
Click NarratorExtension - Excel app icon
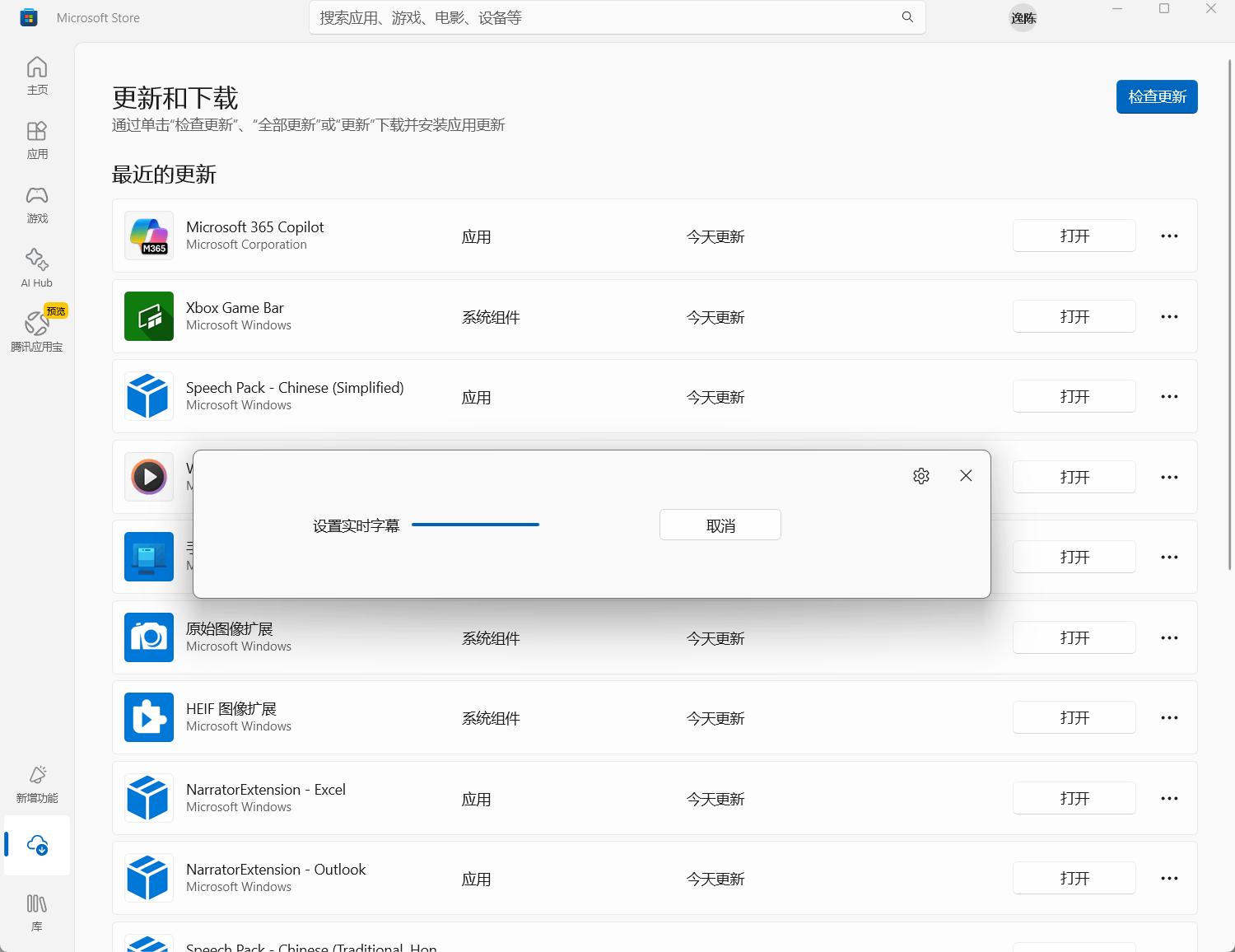(x=149, y=798)
